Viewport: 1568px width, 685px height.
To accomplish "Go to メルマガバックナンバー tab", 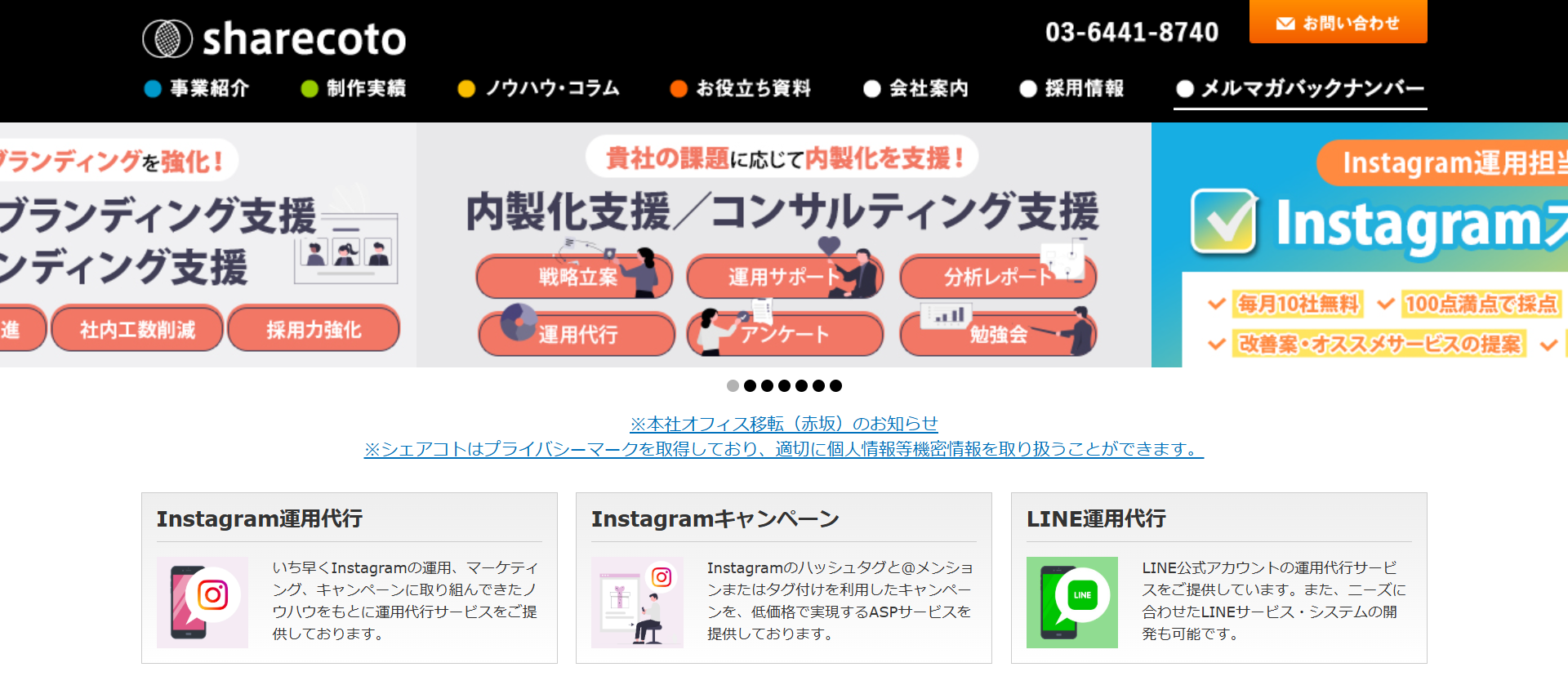I will [1300, 89].
